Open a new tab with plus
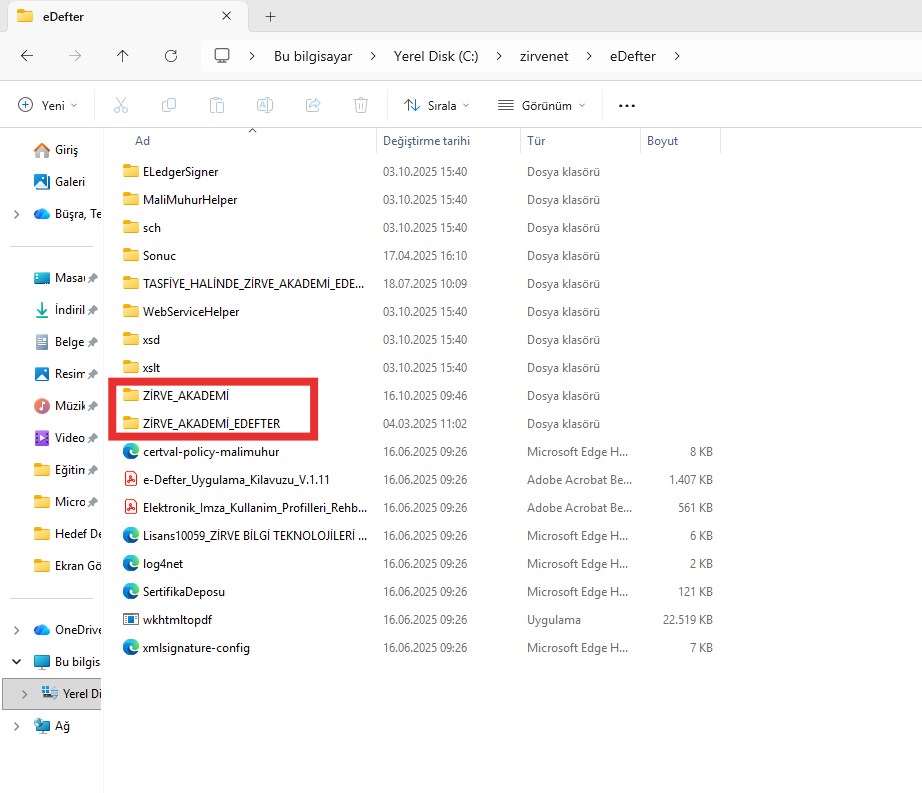Image resolution: width=922 pixels, height=793 pixels. 270,16
